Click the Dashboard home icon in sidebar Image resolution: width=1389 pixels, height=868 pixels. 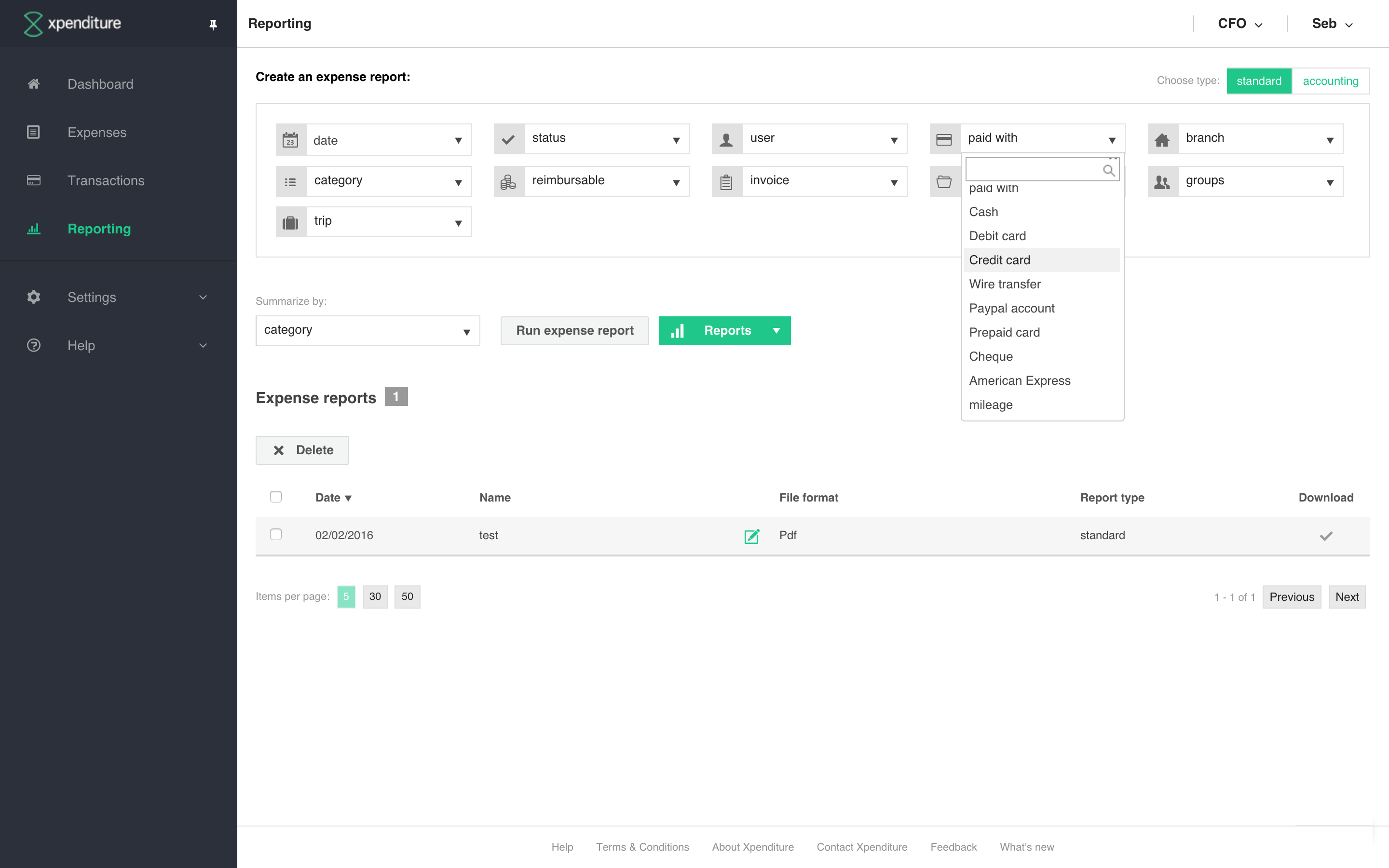click(34, 84)
